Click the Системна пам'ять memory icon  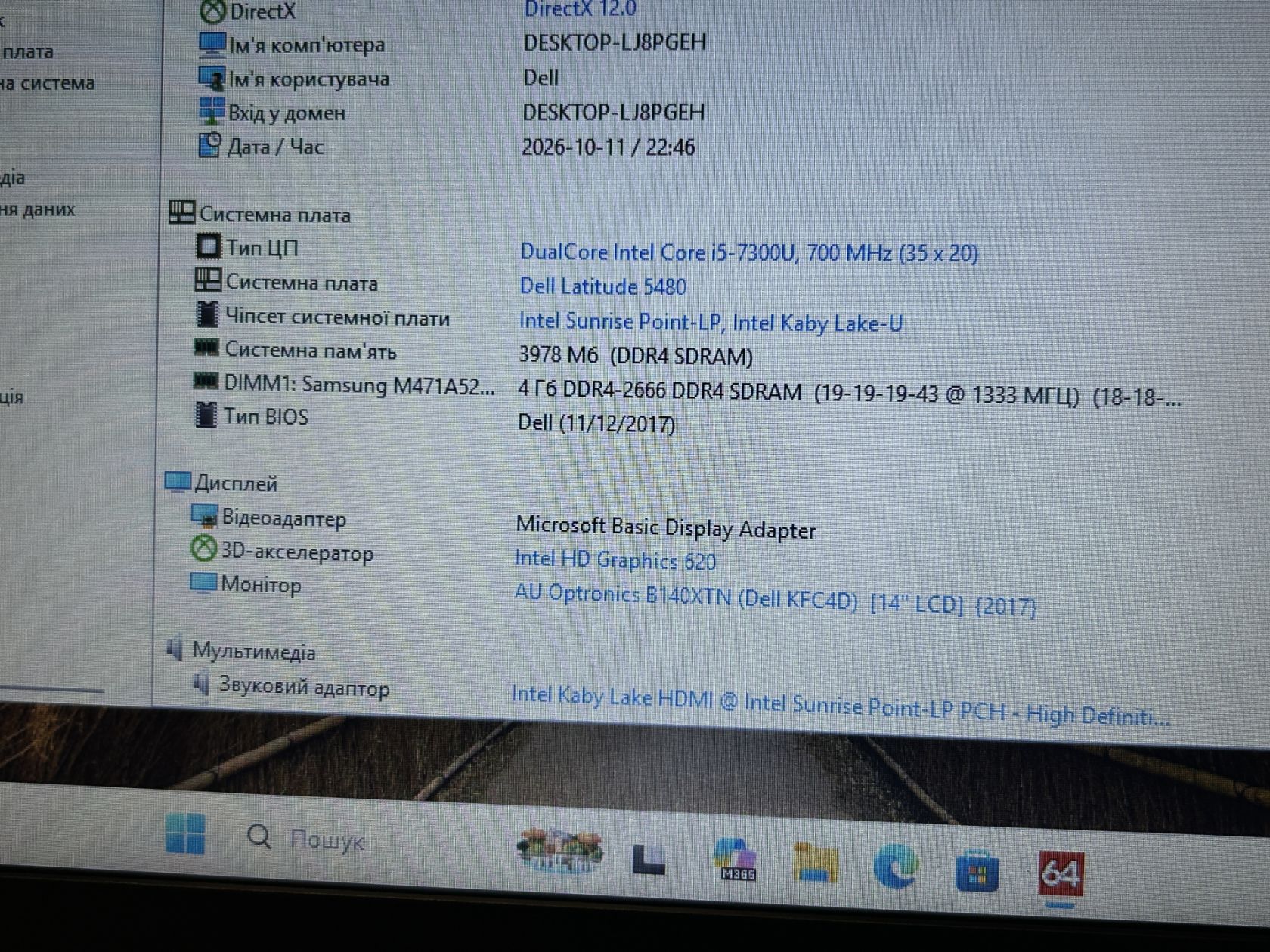[206, 348]
